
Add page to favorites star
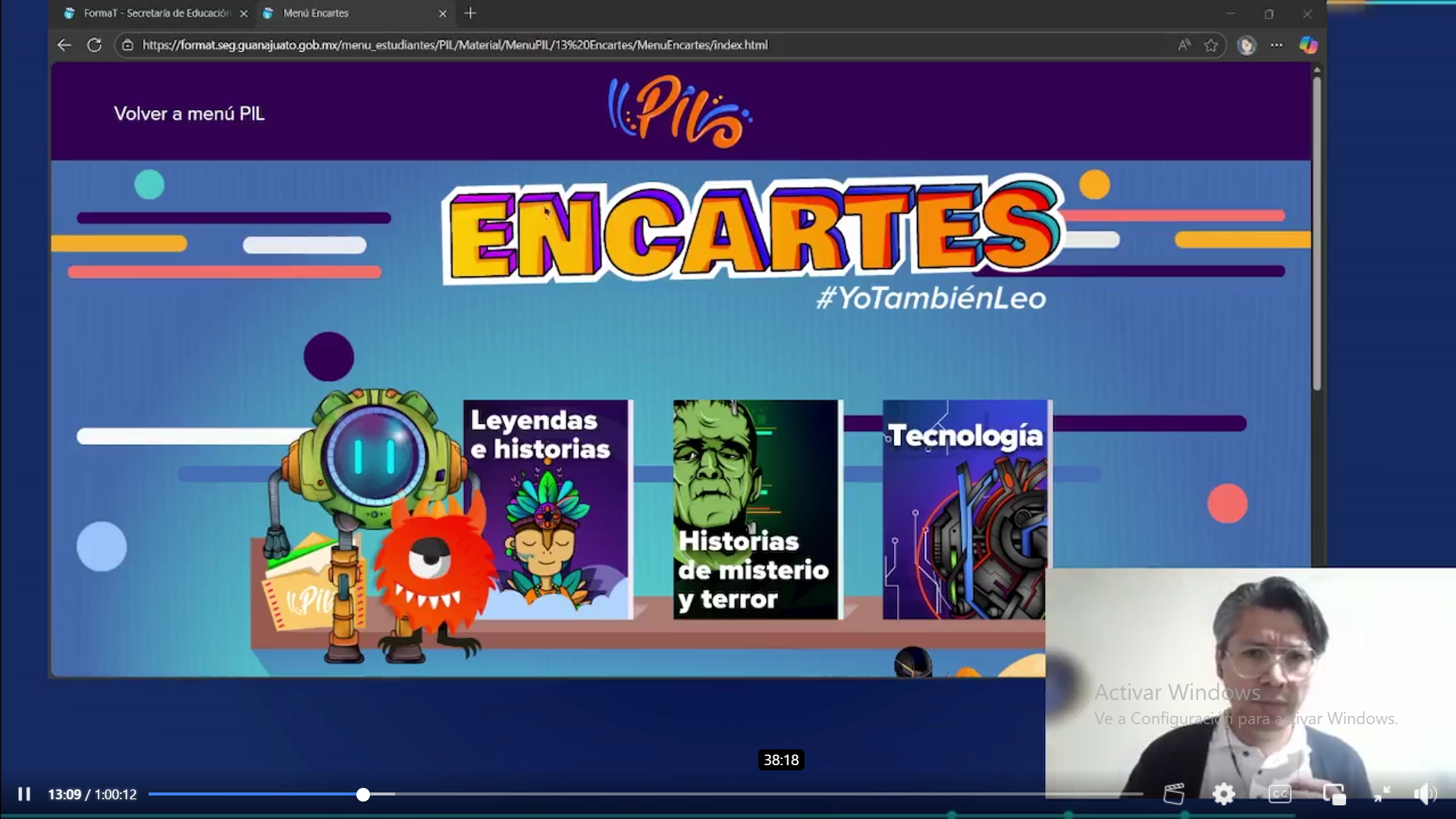coord(1211,45)
